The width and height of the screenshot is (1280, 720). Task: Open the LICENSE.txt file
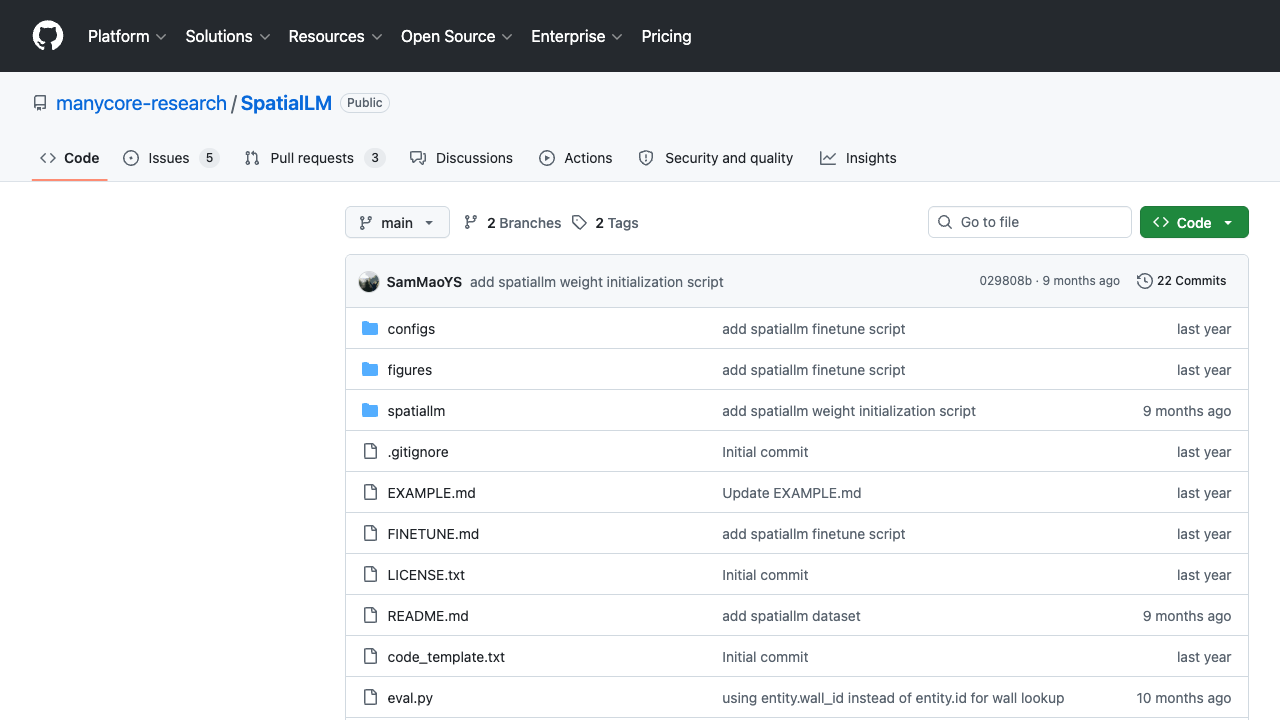point(426,575)
